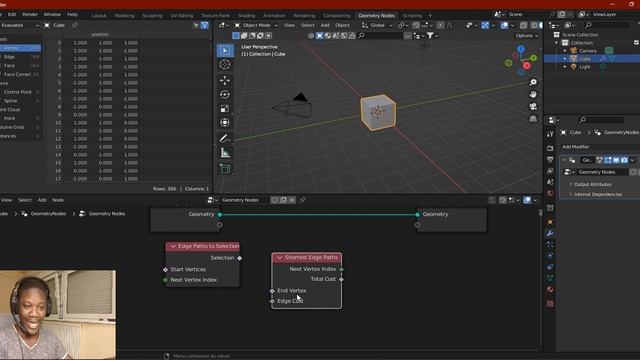The image size is (640, 360).
Task: Toggle modifier realtime display icon
Action: (x=616, y=160)
